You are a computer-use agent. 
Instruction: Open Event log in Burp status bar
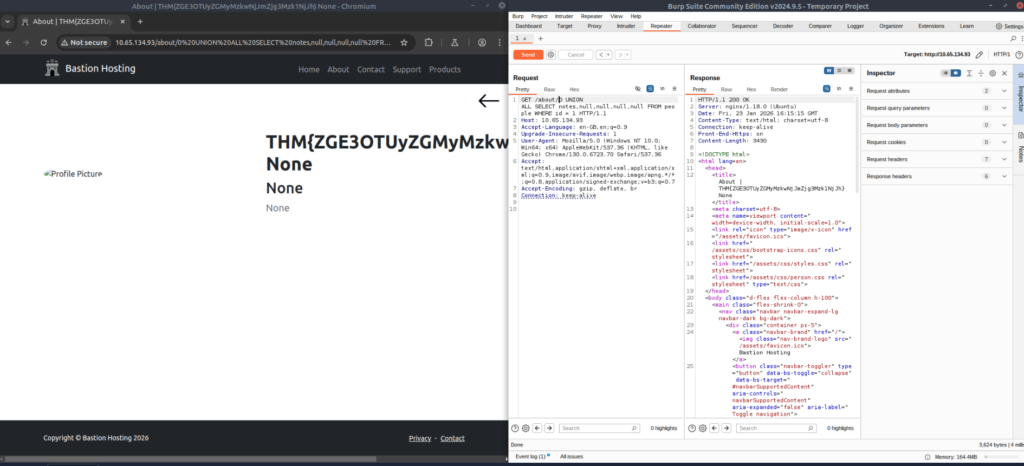(533, 456)
